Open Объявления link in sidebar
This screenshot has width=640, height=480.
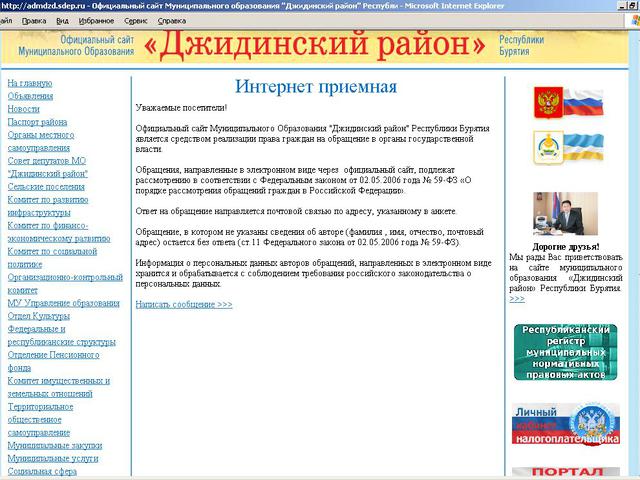30,96
